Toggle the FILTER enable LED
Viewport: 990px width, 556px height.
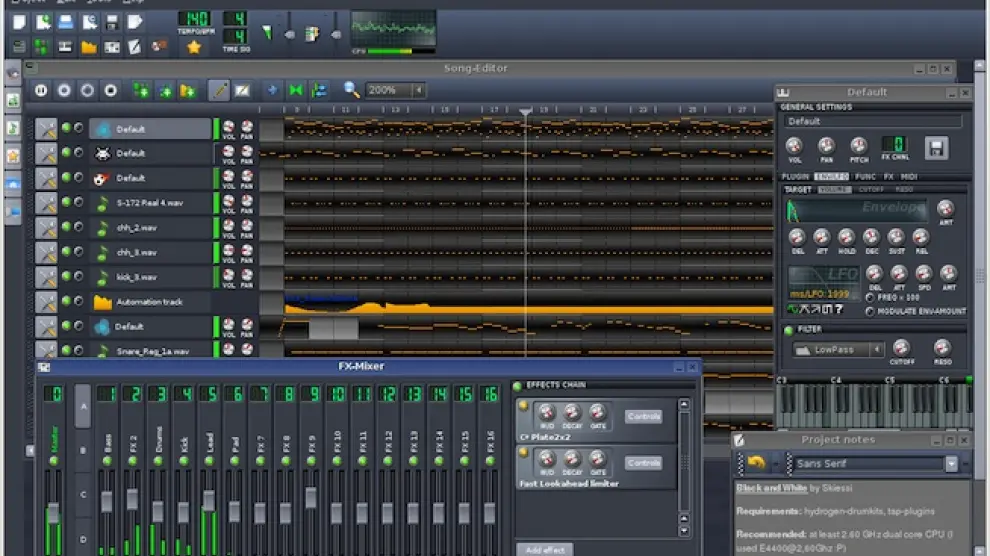tap(788, 329)
